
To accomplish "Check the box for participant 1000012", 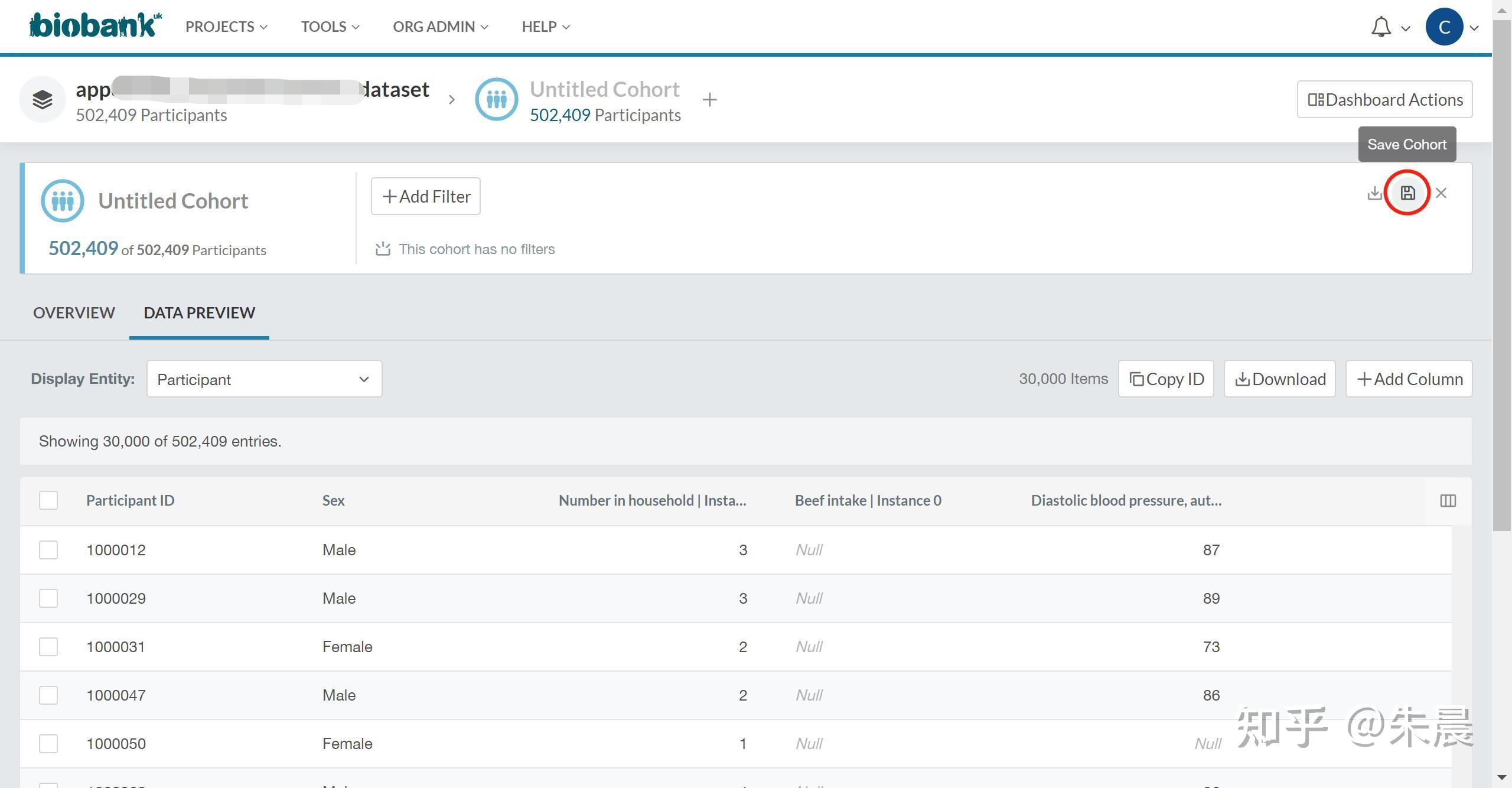I will pyautogui.click(x=48, y=550).
